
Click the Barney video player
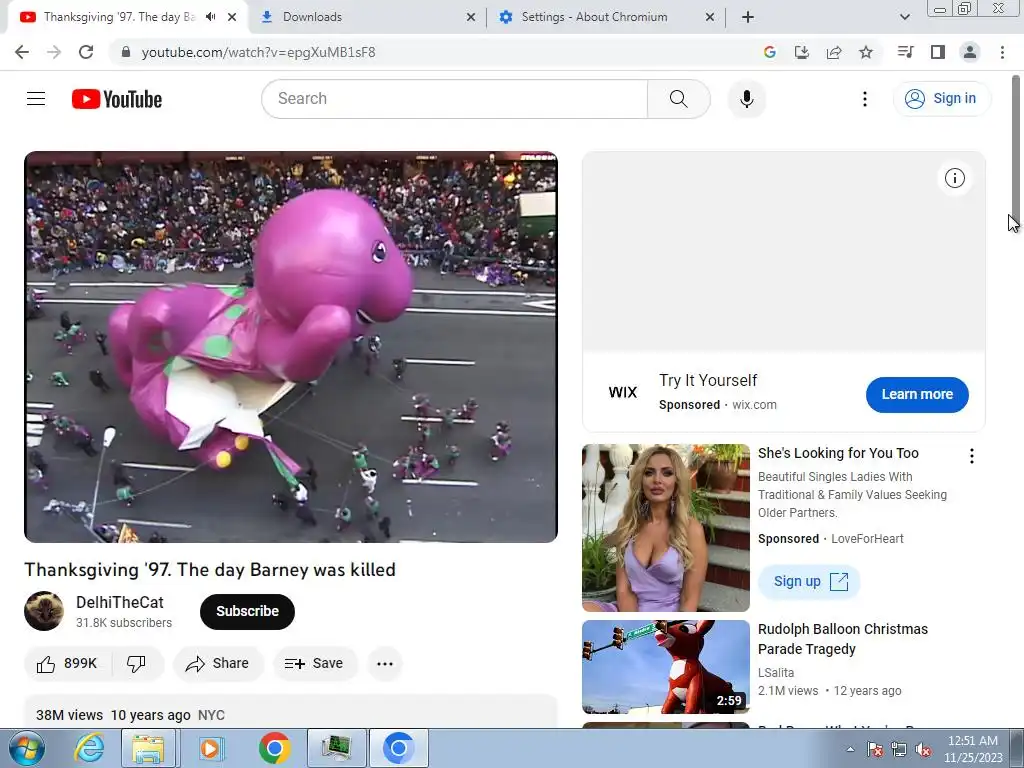[291, 347]
